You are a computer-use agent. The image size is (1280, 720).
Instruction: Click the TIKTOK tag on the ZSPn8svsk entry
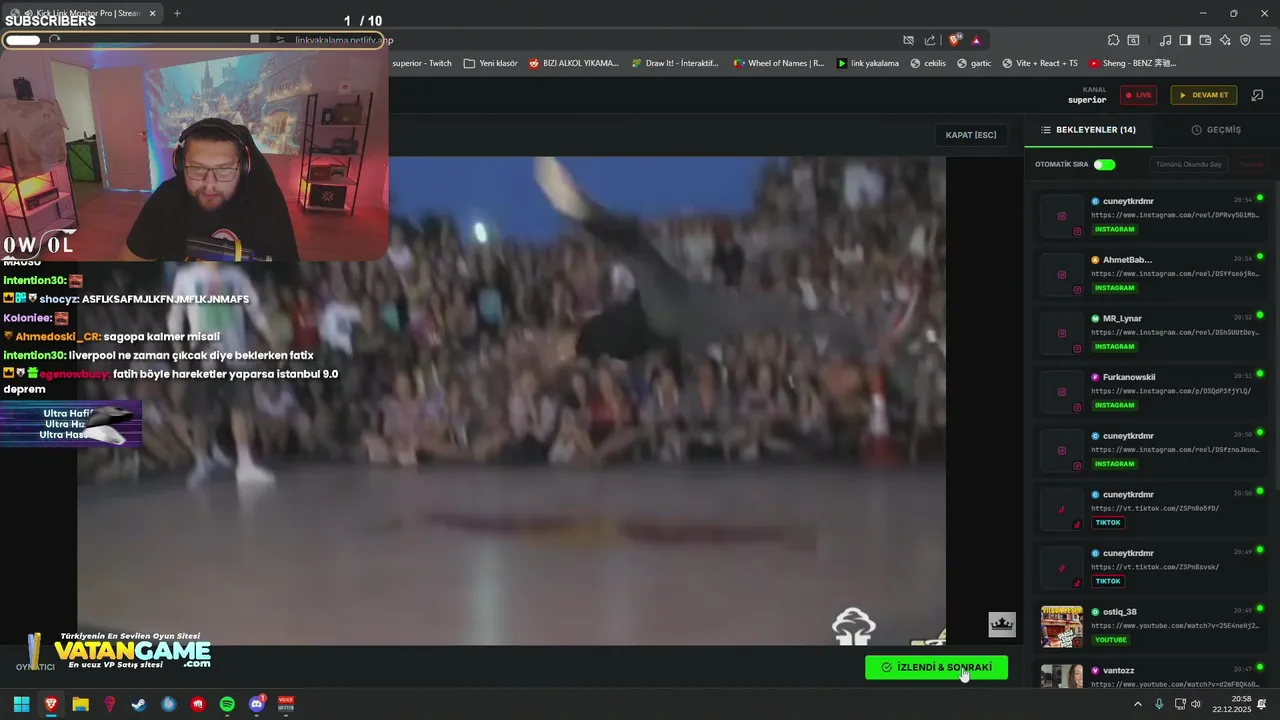(1108, 582)
